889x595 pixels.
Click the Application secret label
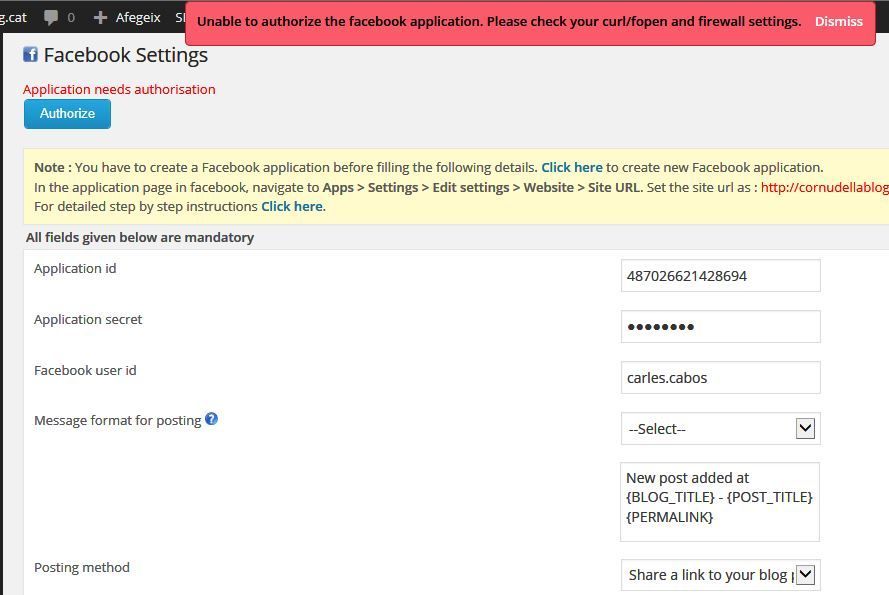point(88,319)
